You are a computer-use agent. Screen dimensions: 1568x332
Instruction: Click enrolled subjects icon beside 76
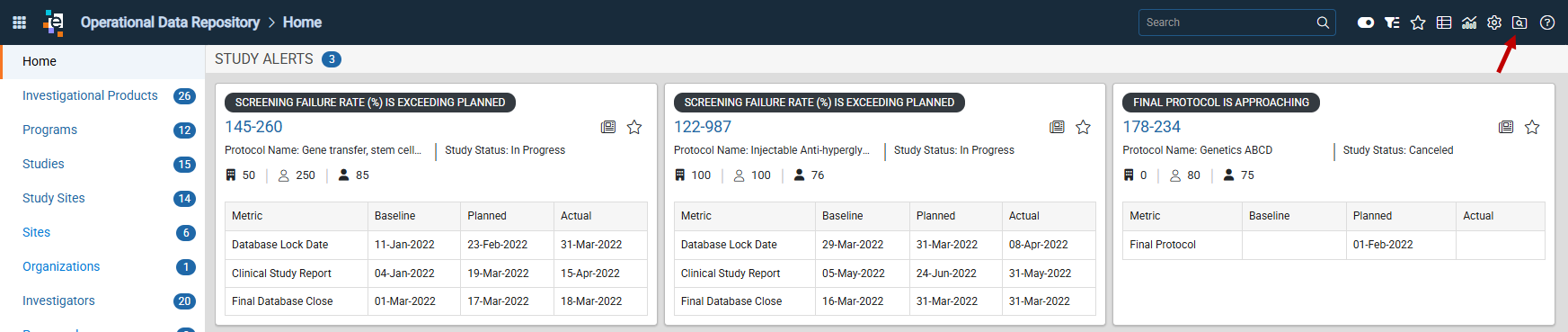coord(799,175)
